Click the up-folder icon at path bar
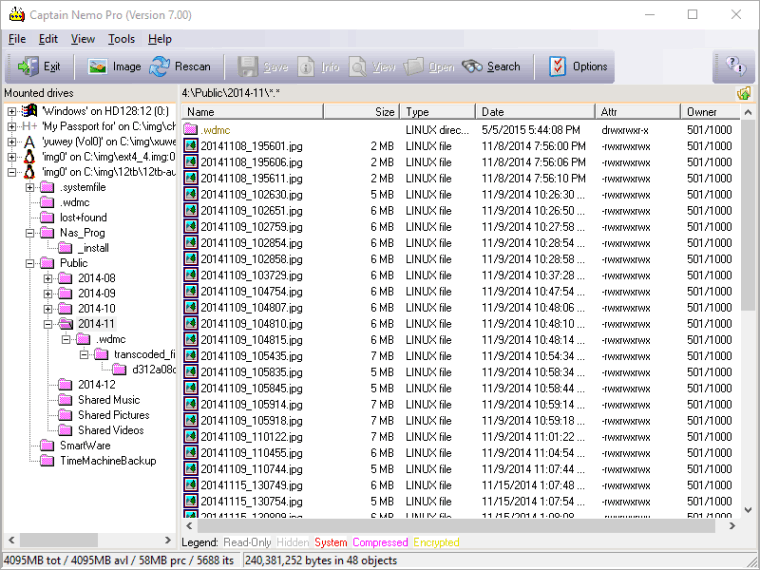 click(744, 94)
